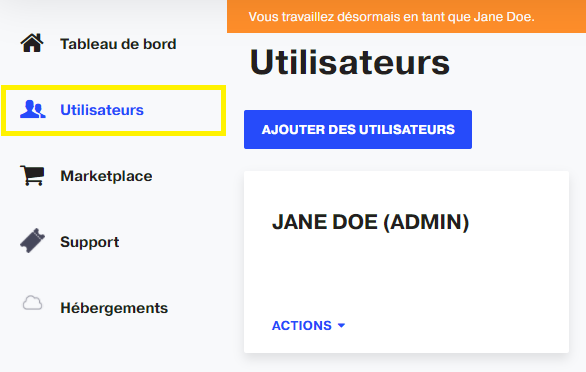This screenshot has width=586, height=372.
Task: Open the Support menu entry
Action: coord(90,242)
